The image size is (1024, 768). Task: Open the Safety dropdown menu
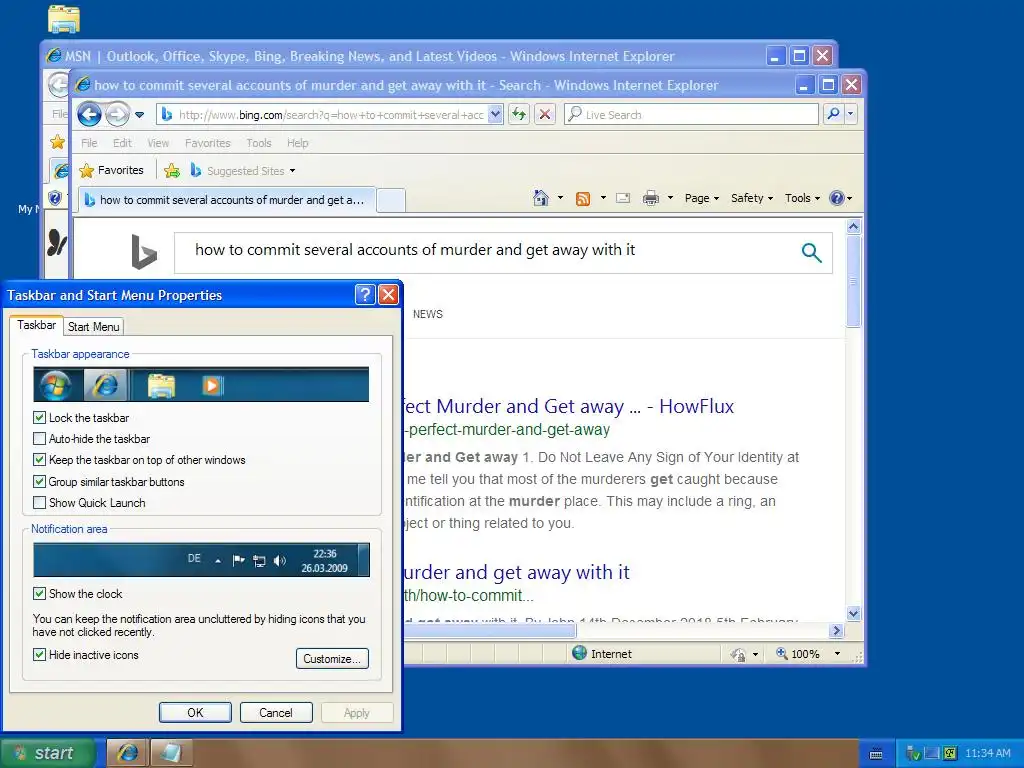[752, 198]
